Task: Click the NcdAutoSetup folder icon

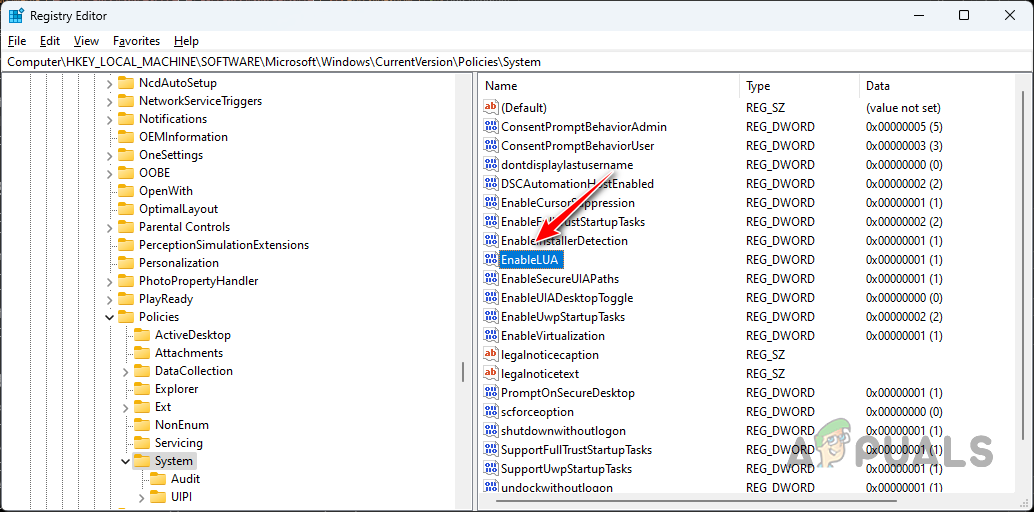Action: tap(126, 83)
